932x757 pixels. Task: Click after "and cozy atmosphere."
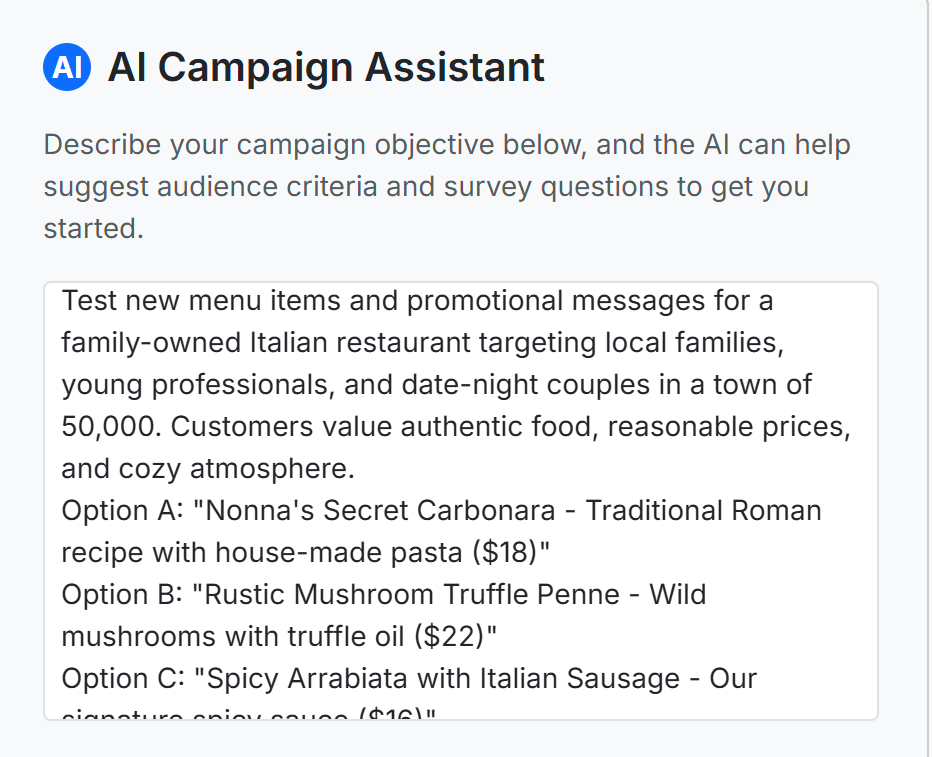[356, 469]
